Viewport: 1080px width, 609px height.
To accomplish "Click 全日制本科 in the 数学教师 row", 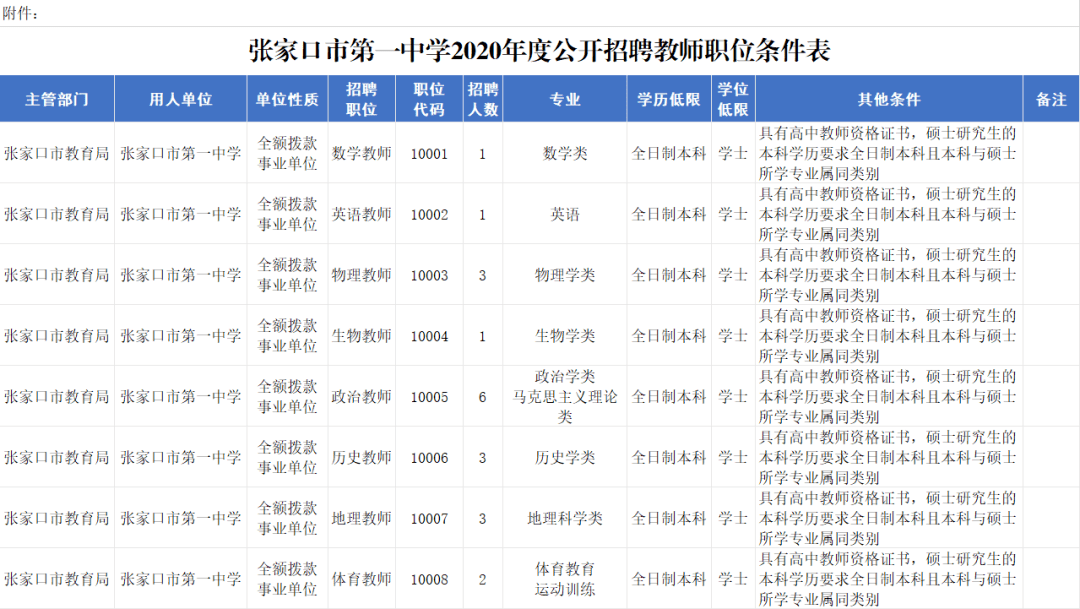I will click(669, 153).
